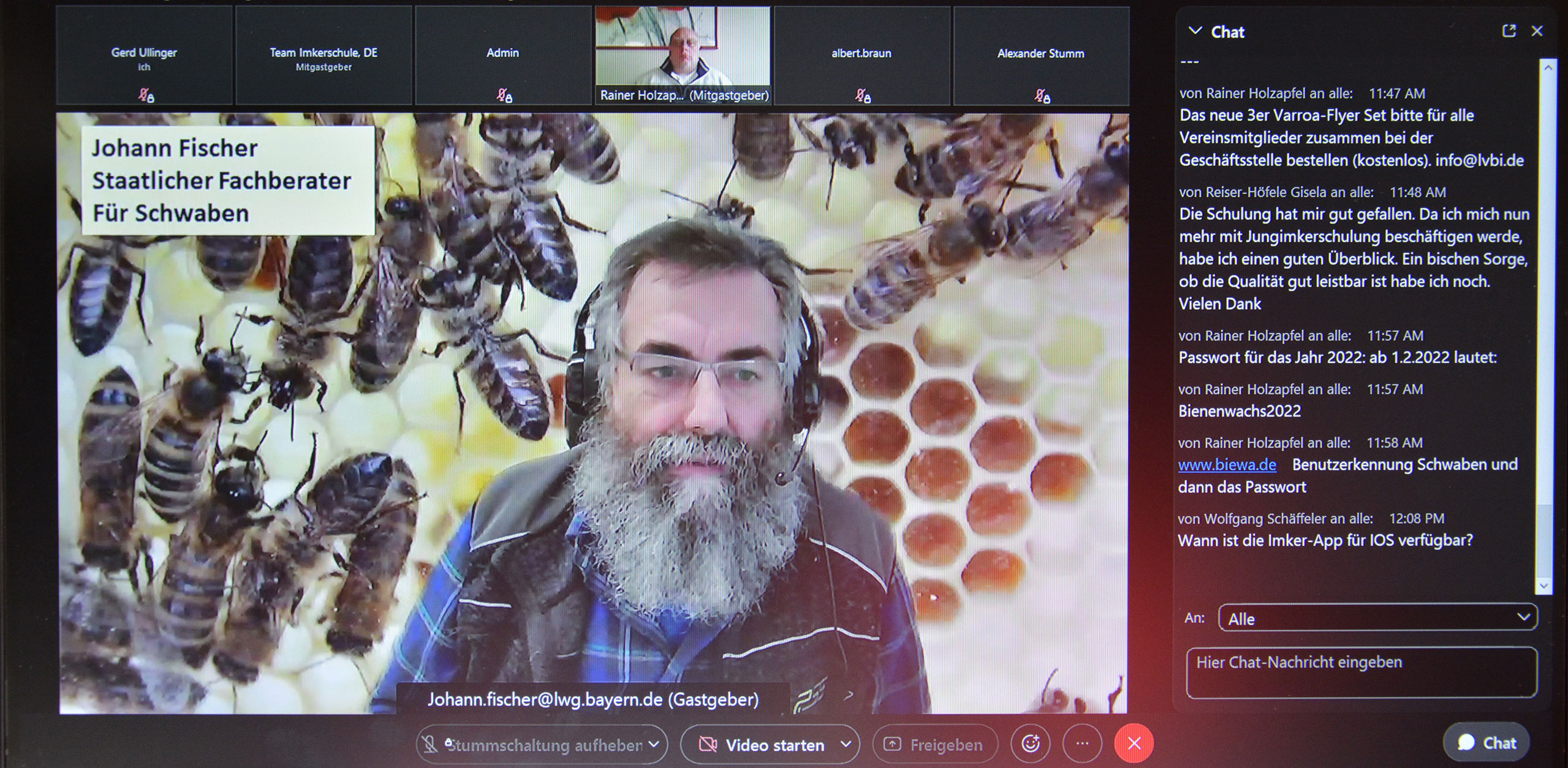Viewport: 1568px width, 768px height.
Task: Click Reiser-Höfele Gisela sender line
Action: [x=1312, y=192]
